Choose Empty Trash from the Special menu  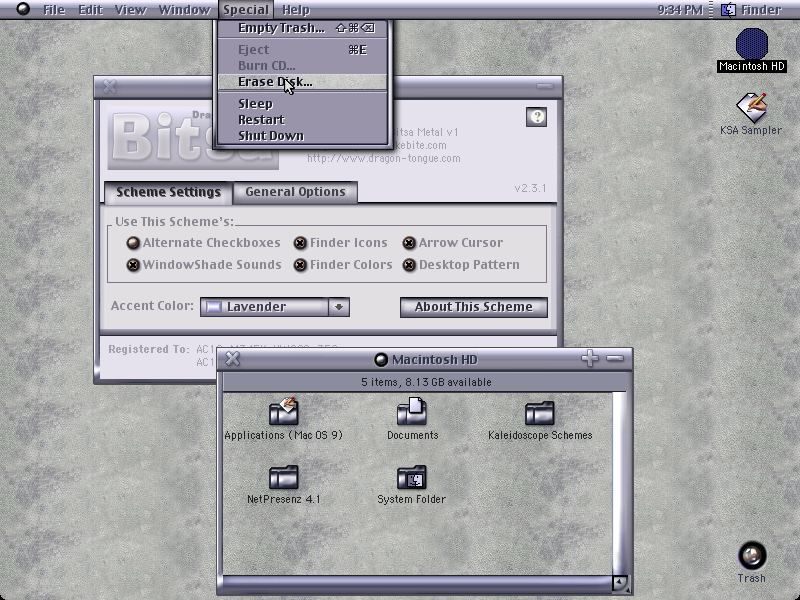click(303, 28)
